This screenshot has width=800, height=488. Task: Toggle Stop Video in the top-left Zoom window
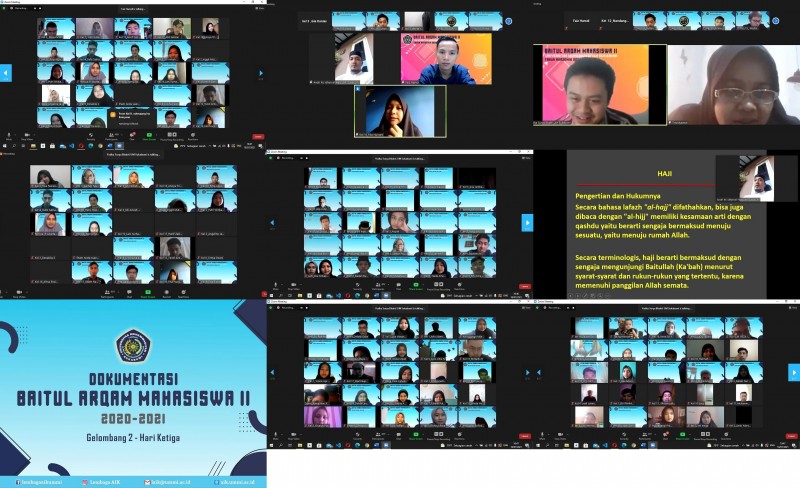(28, 134)
